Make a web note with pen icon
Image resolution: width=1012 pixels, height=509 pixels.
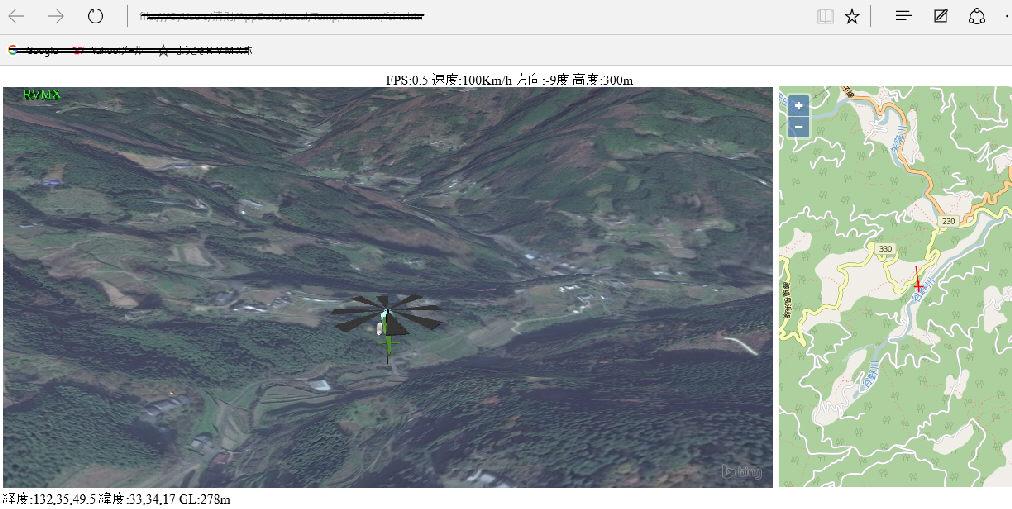click(940, 16)
